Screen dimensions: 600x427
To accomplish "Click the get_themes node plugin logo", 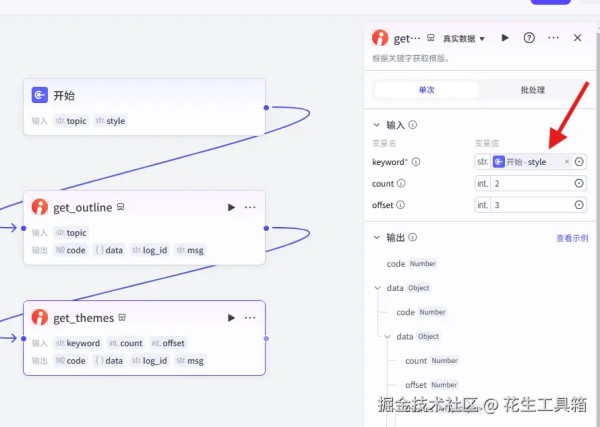I will 40,318.
